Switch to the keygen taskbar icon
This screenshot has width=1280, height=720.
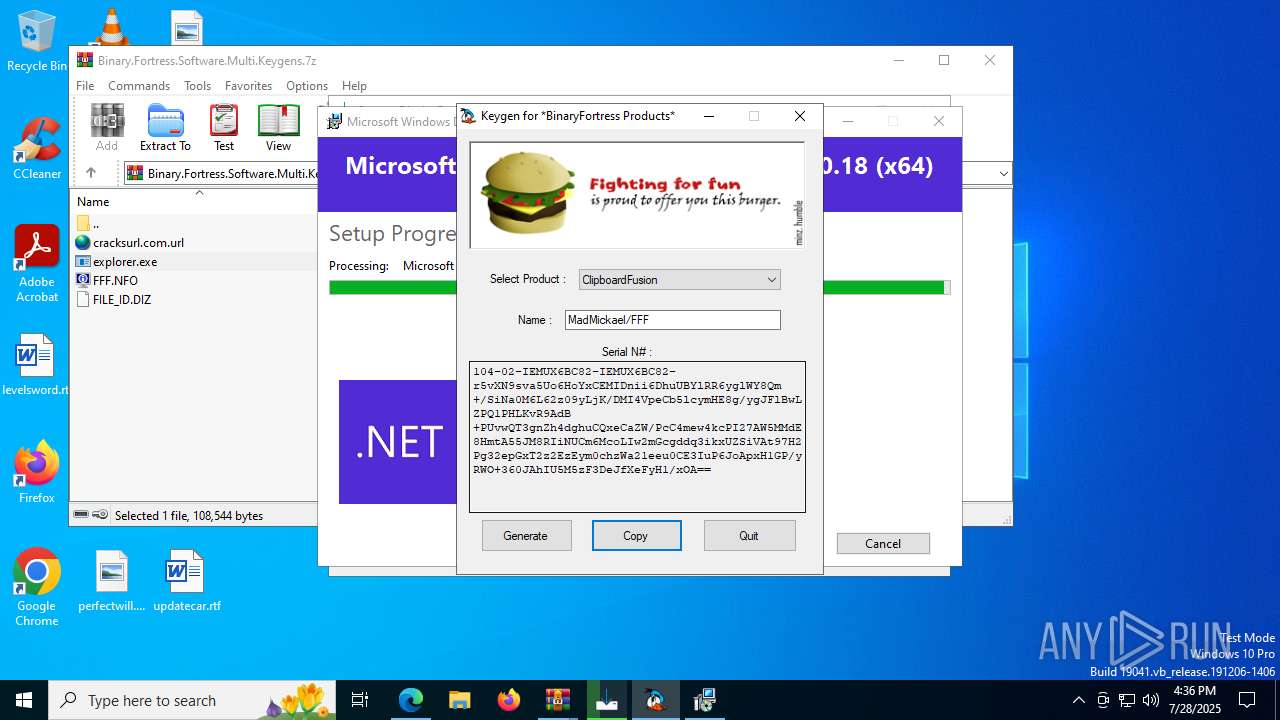pos(656,700)
